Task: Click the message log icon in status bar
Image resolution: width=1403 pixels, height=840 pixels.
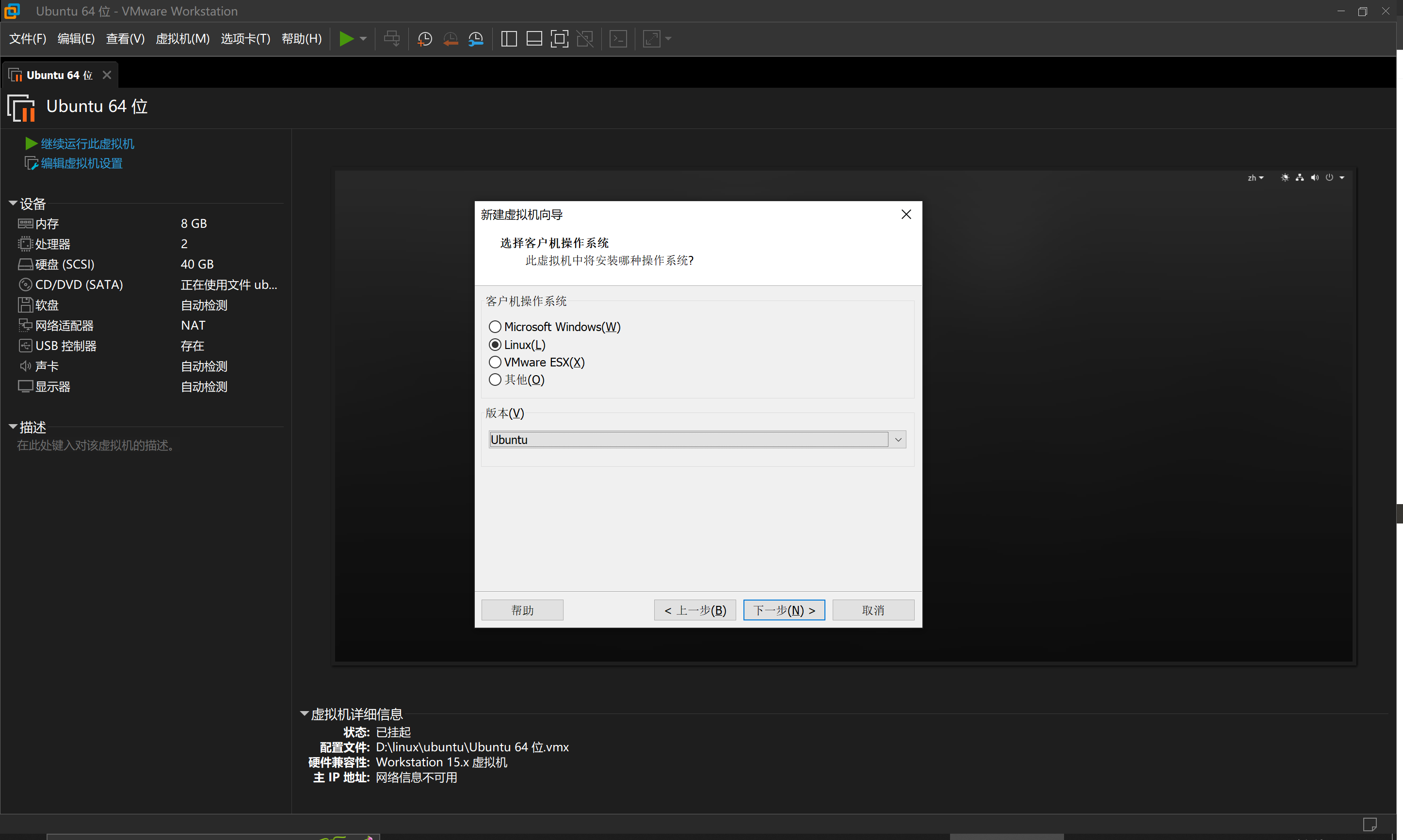Action: coord(1370,824)
